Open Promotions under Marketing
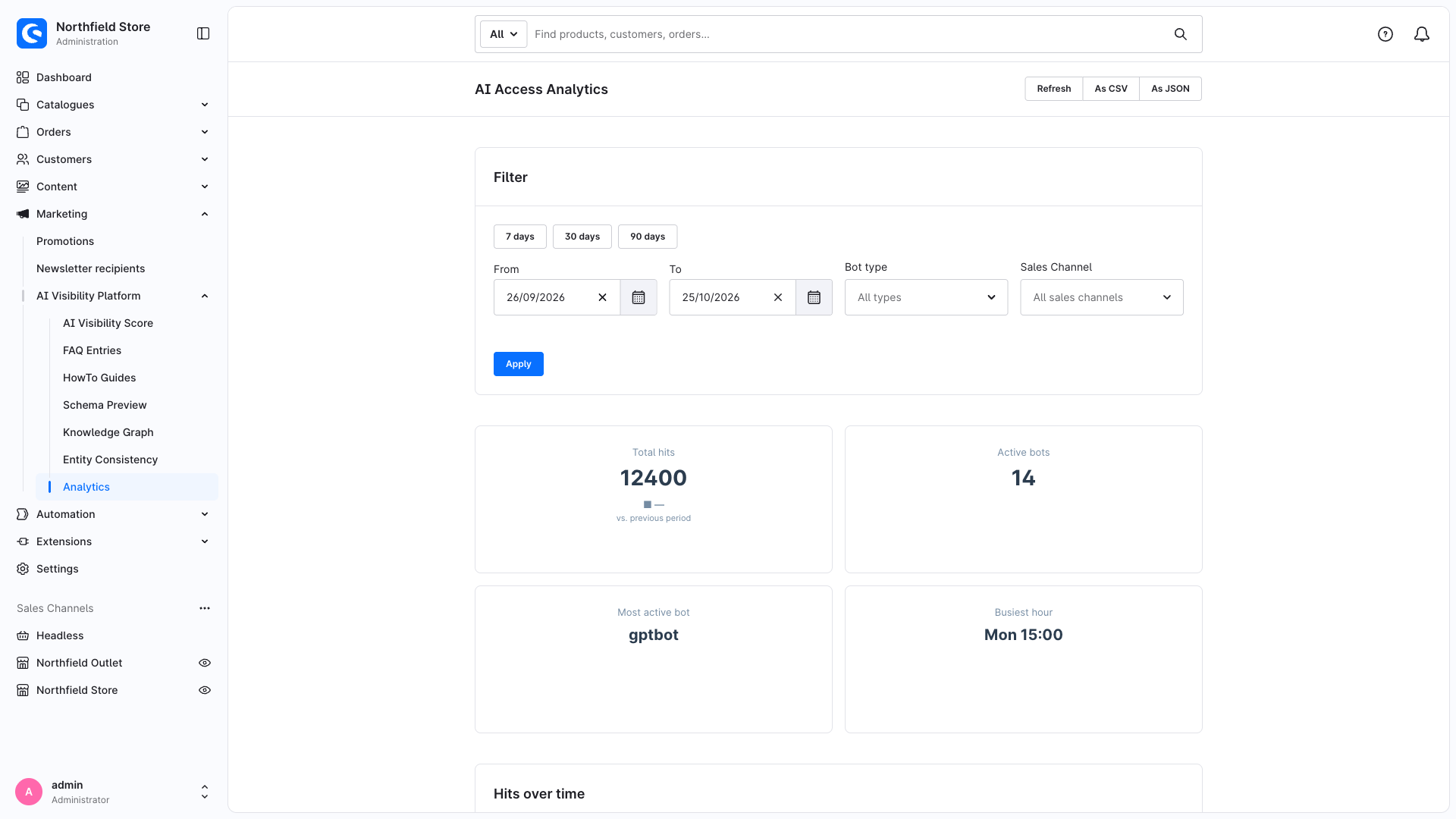Screen dimensions: 1456x819 click(x=65, y=241)
